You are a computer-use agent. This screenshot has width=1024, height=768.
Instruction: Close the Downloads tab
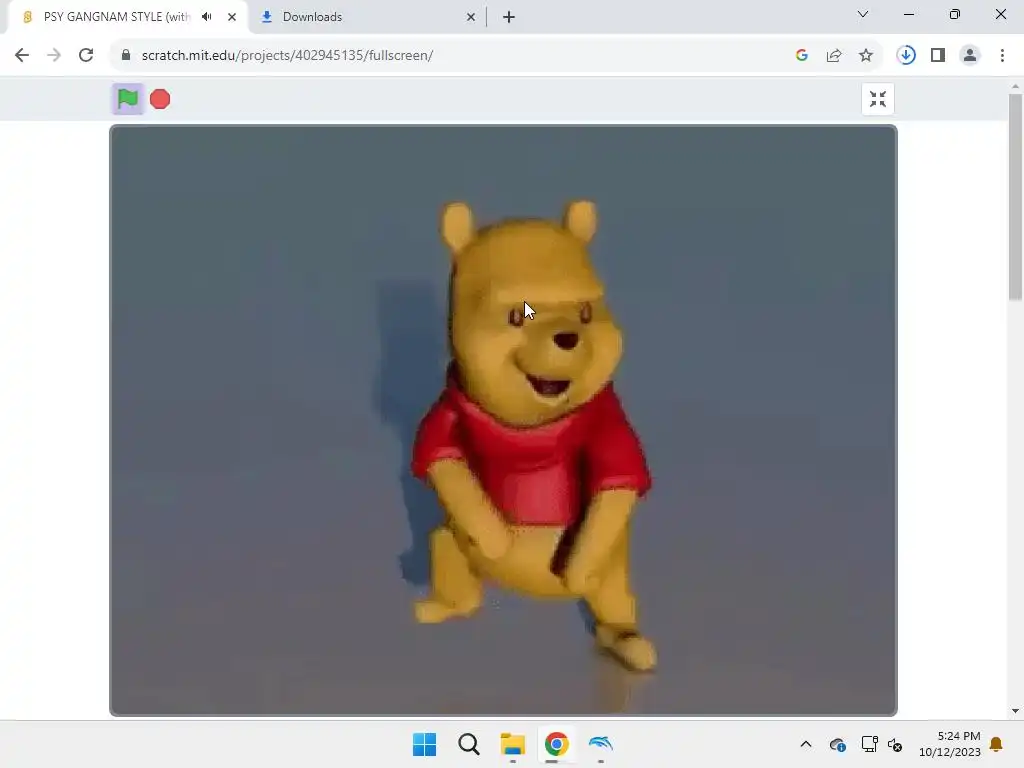(471, 17)
